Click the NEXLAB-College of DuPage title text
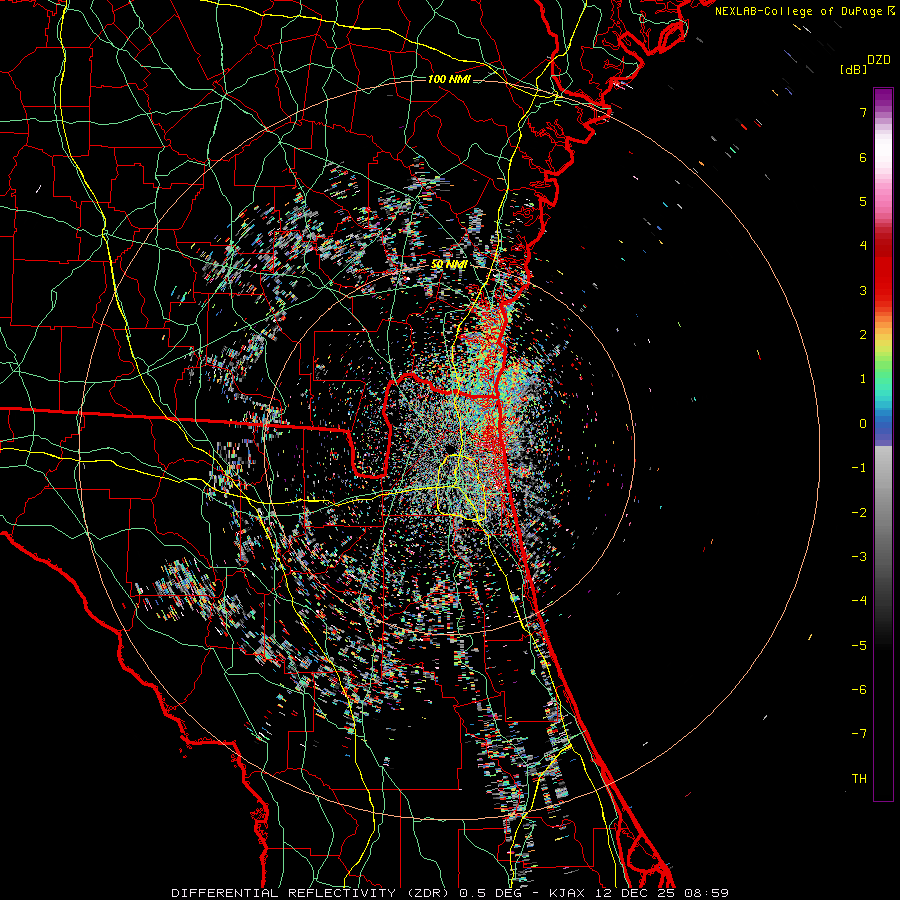The image size is (900, 900). coord(798,11)
